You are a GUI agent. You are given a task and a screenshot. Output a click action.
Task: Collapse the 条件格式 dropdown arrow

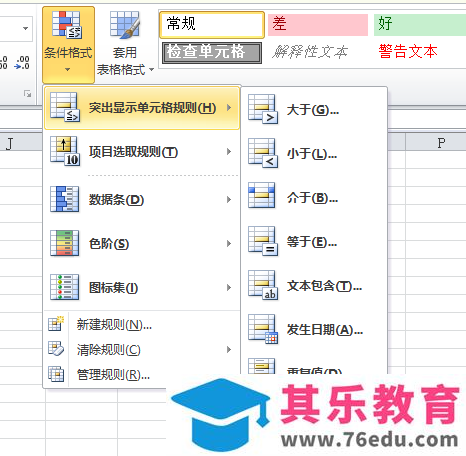coord(68,70)
